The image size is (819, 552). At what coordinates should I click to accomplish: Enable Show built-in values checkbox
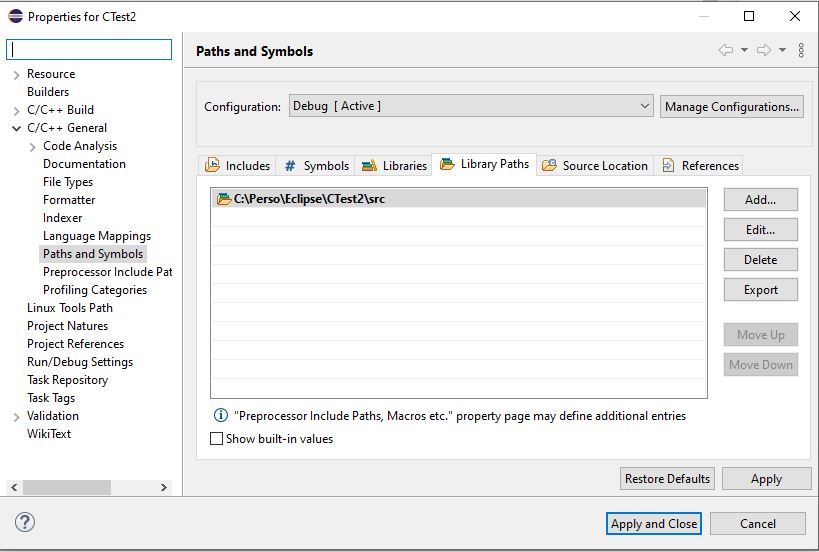tap(217, 439)
